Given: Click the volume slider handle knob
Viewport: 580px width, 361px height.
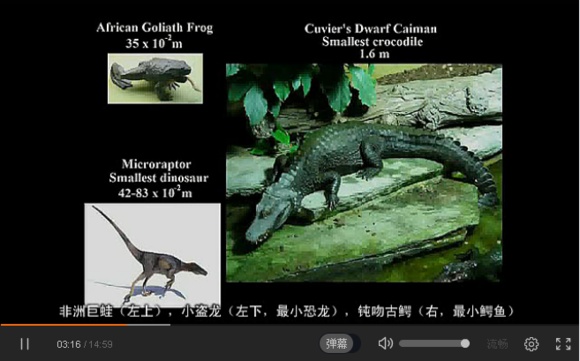Looking at the screenshot, I should (x=465, y=344).
